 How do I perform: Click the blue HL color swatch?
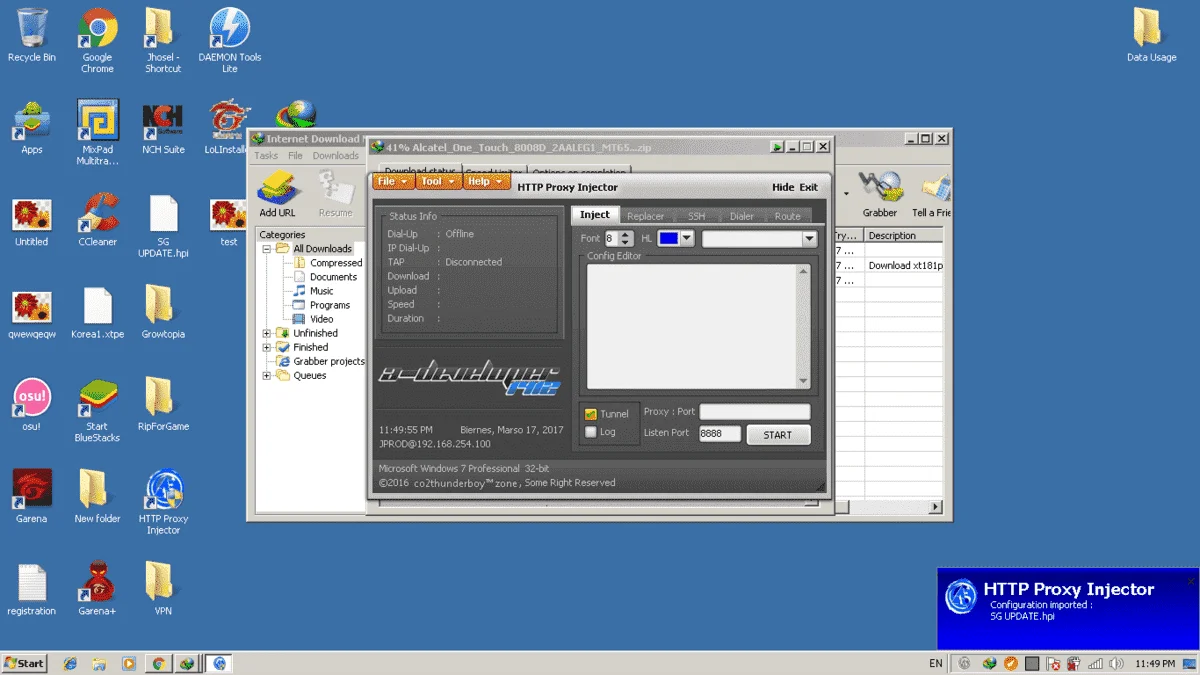(x=669, y=239)
